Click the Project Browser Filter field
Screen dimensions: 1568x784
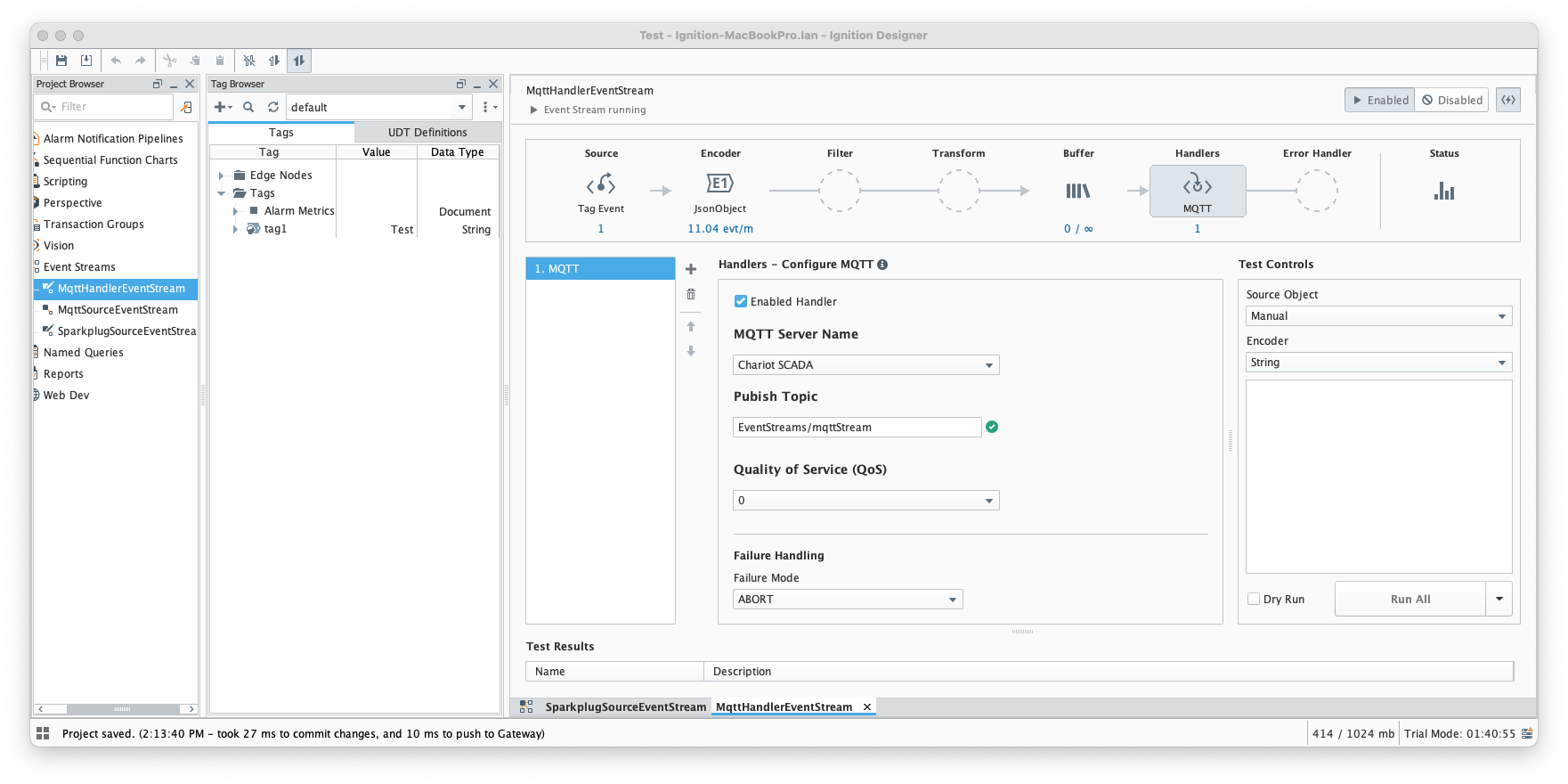click(x=105, y=107)
